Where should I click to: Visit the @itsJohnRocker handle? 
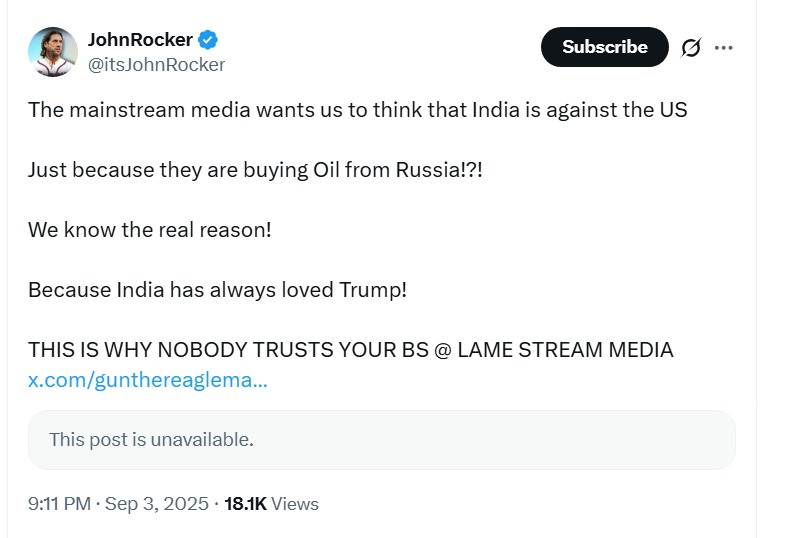pyautogui.click(x=156, y=65)
